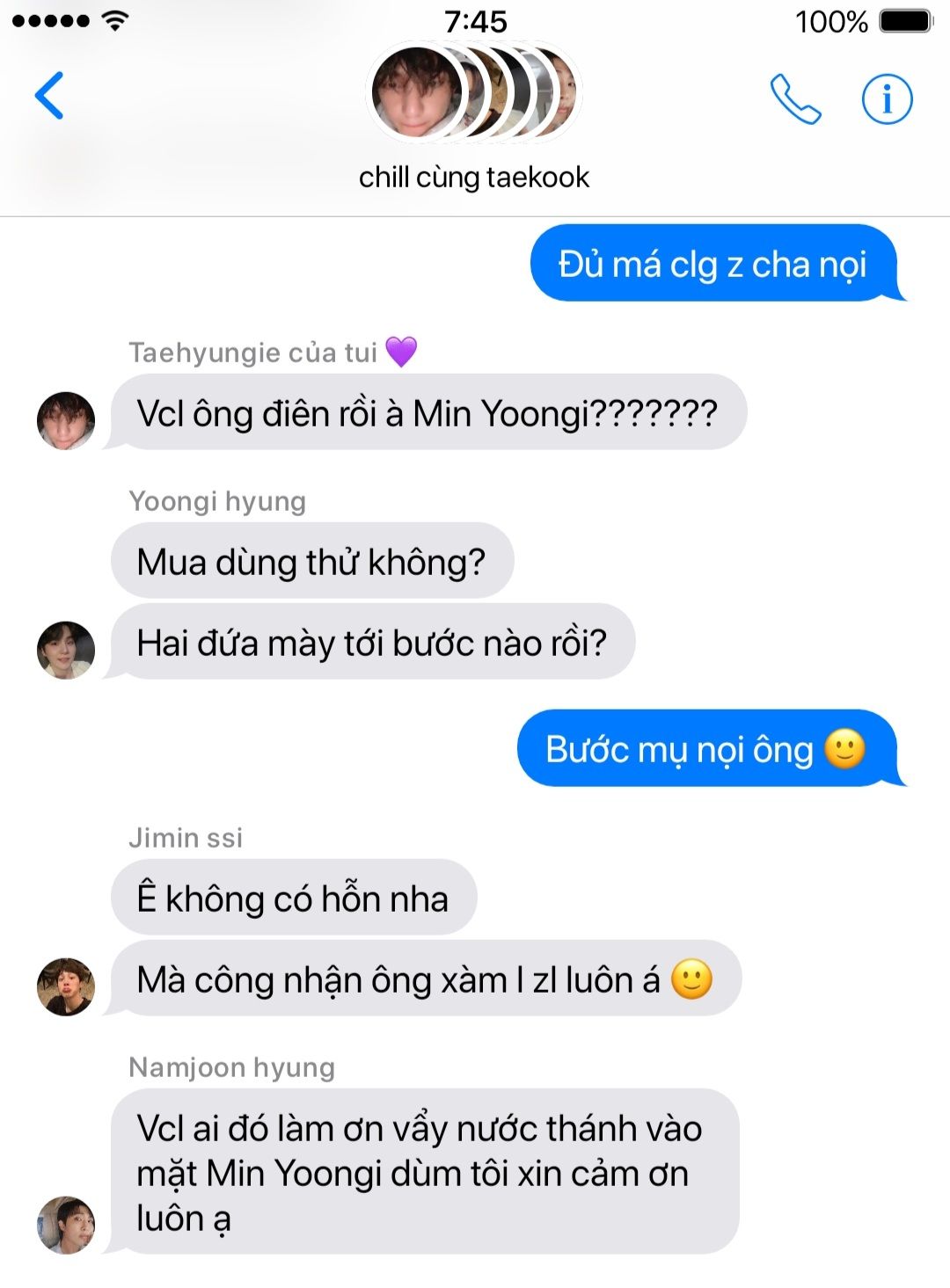Tap the purple heart emoji after Taehyungie's name
Screen dimensions: 950x1288
click(401, 352)
